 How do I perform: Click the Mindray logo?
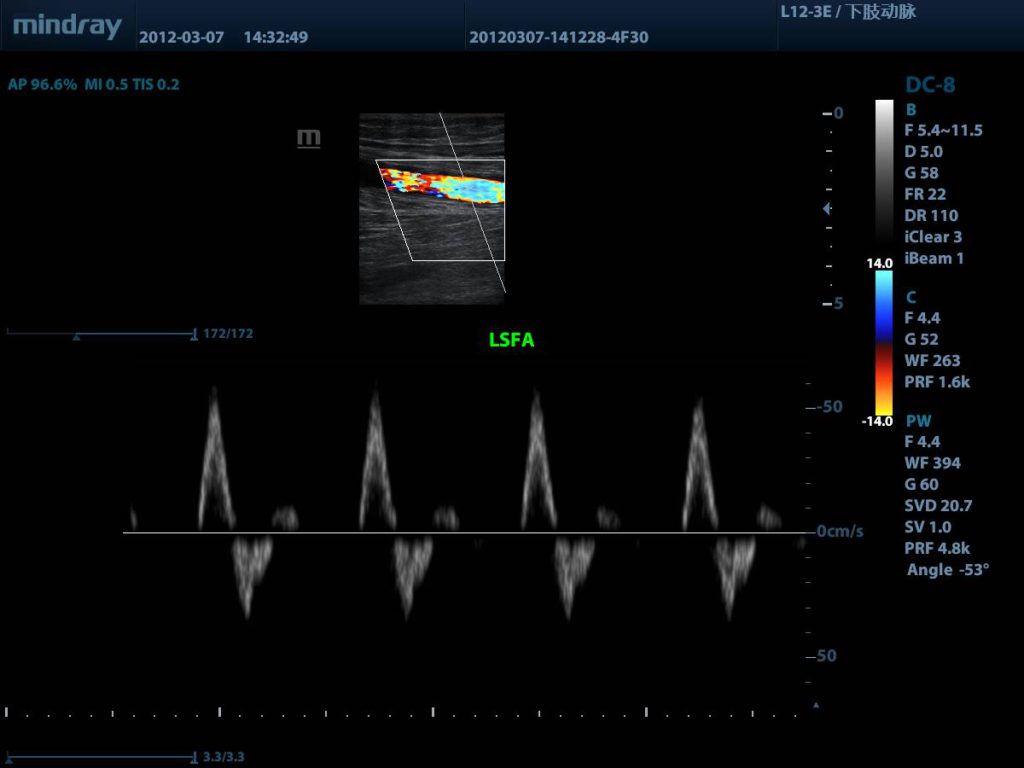pyautogui.click(x=67, y=27)
